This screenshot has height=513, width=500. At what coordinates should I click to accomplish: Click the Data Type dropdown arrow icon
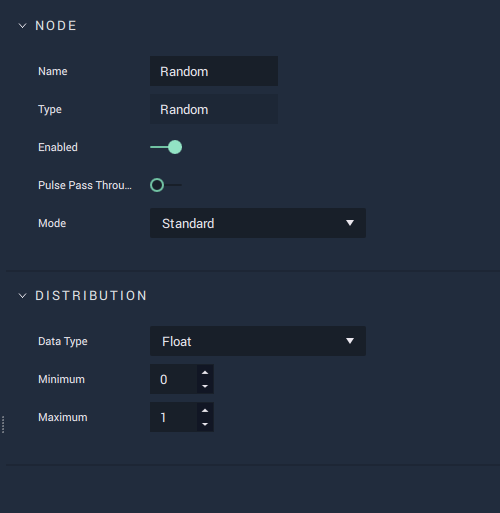tap(350, 341)
